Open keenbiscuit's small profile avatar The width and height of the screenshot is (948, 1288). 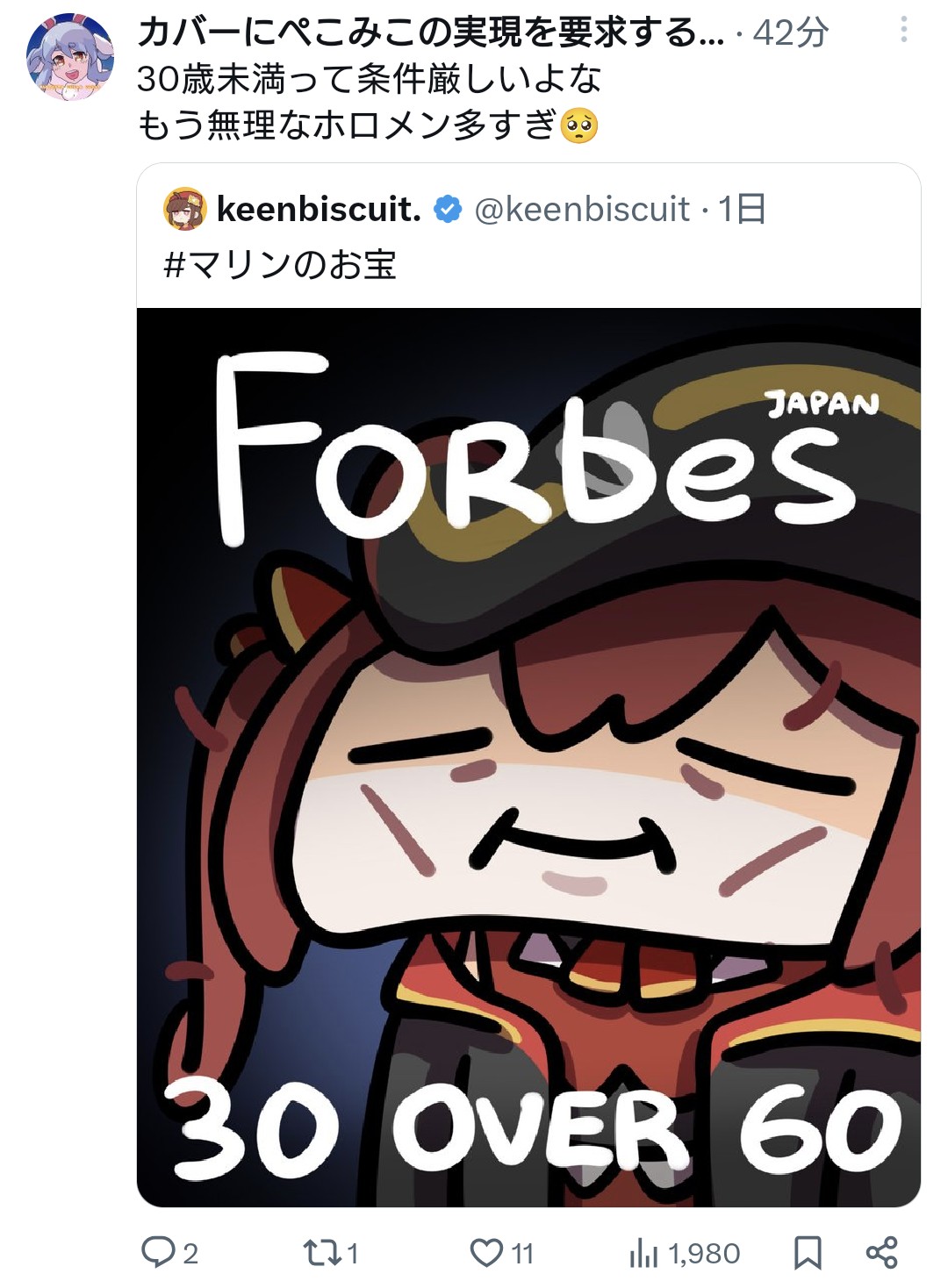tap(184, 210)
